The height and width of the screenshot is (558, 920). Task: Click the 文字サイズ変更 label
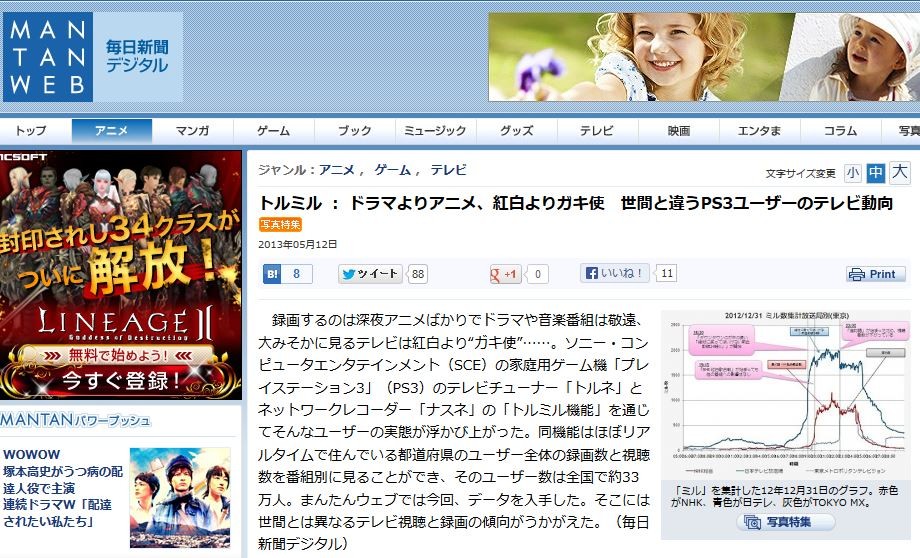coord(800,174)
